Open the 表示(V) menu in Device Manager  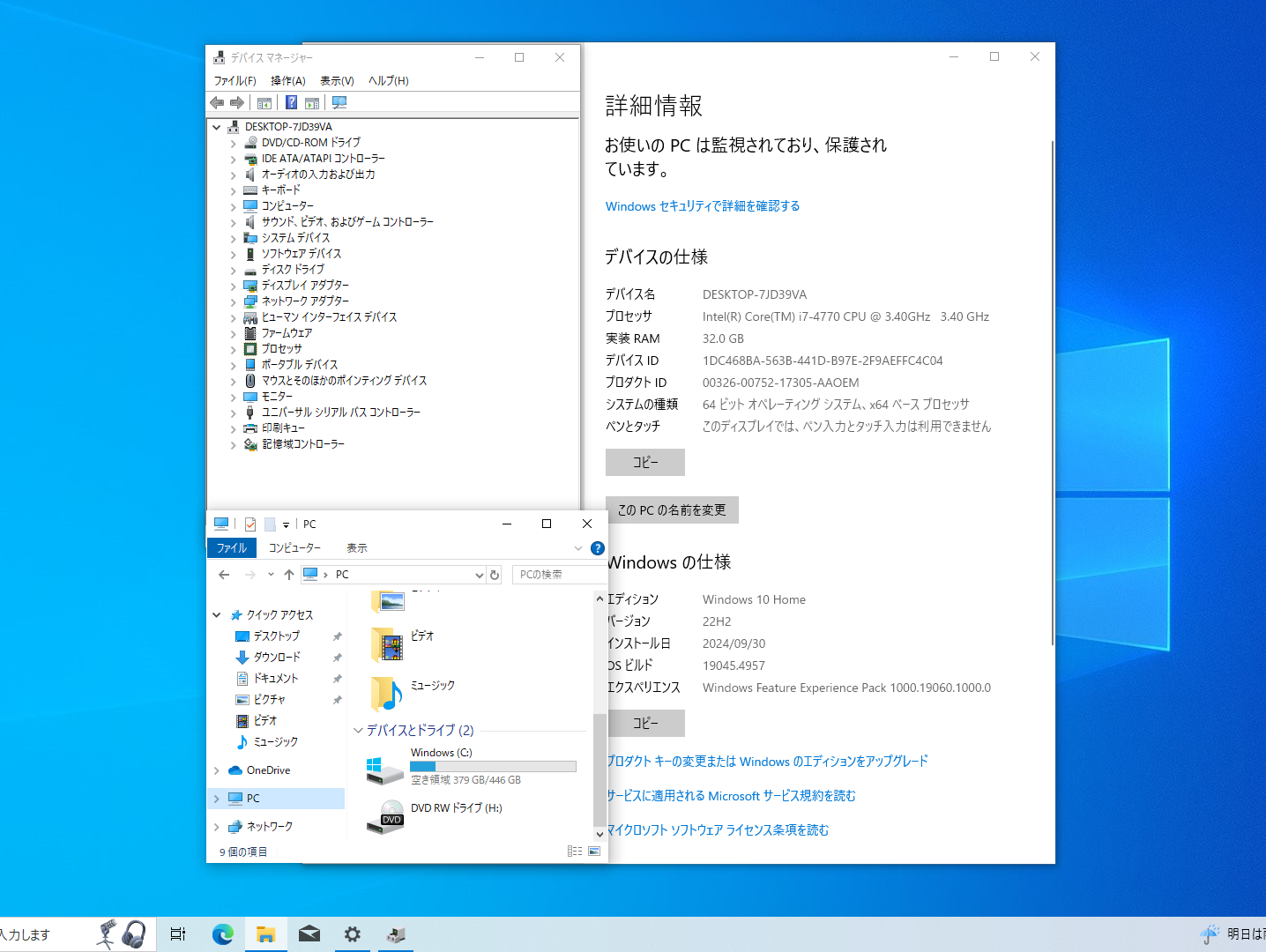pyautogui.click(x=337, y=80)
